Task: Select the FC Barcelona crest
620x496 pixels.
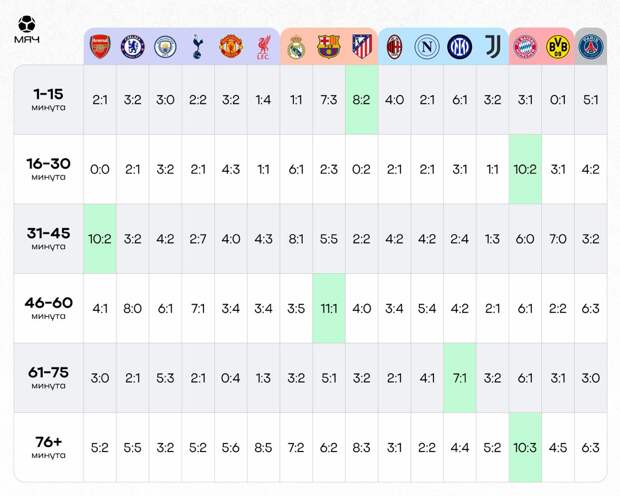Action: click(x=329, y=46)
